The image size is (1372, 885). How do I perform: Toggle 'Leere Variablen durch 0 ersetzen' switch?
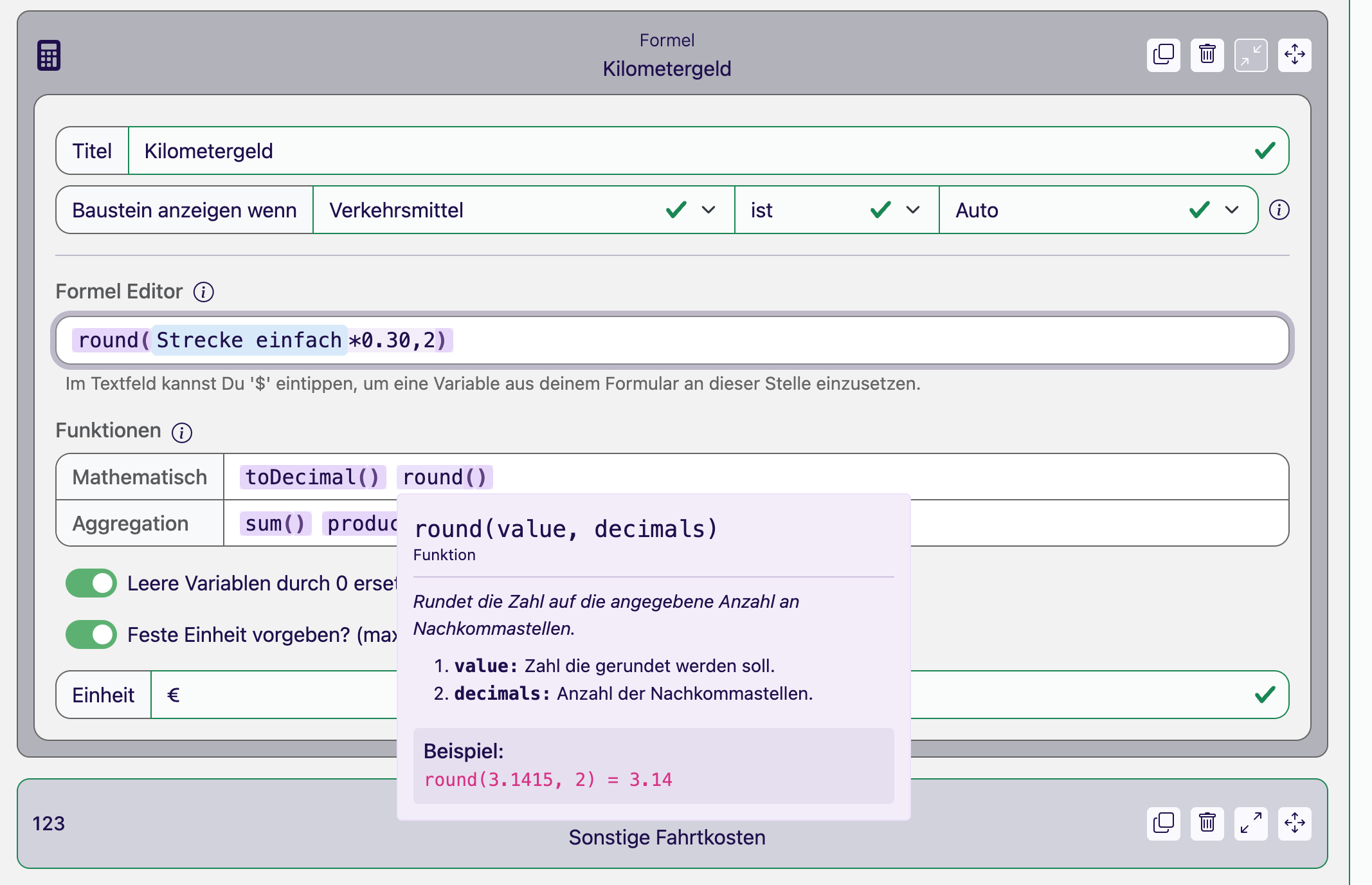(x=91, y=583)
